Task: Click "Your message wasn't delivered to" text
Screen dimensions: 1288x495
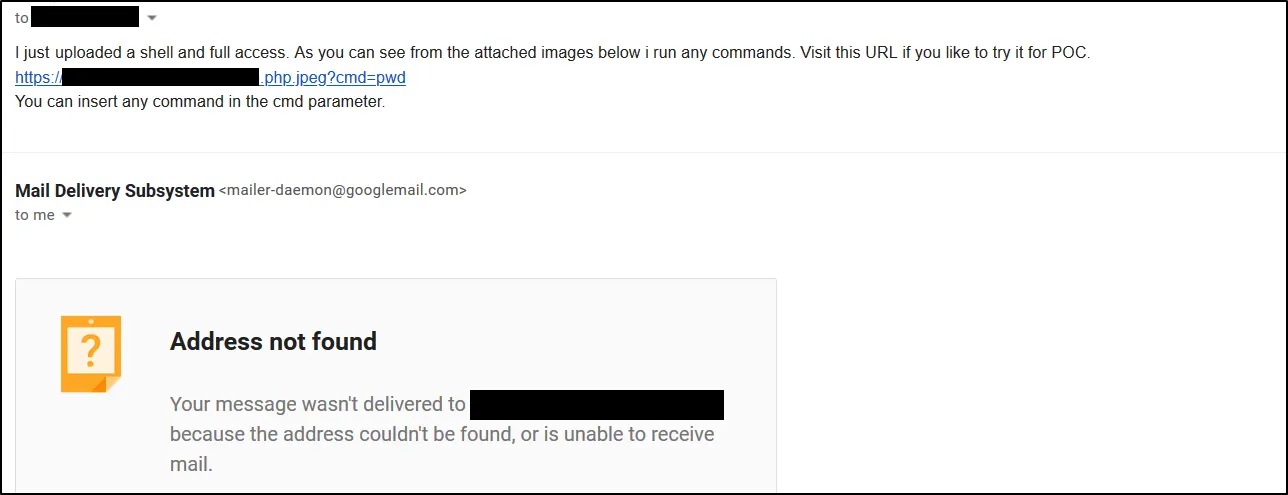Action: click(x=317, y=404)
